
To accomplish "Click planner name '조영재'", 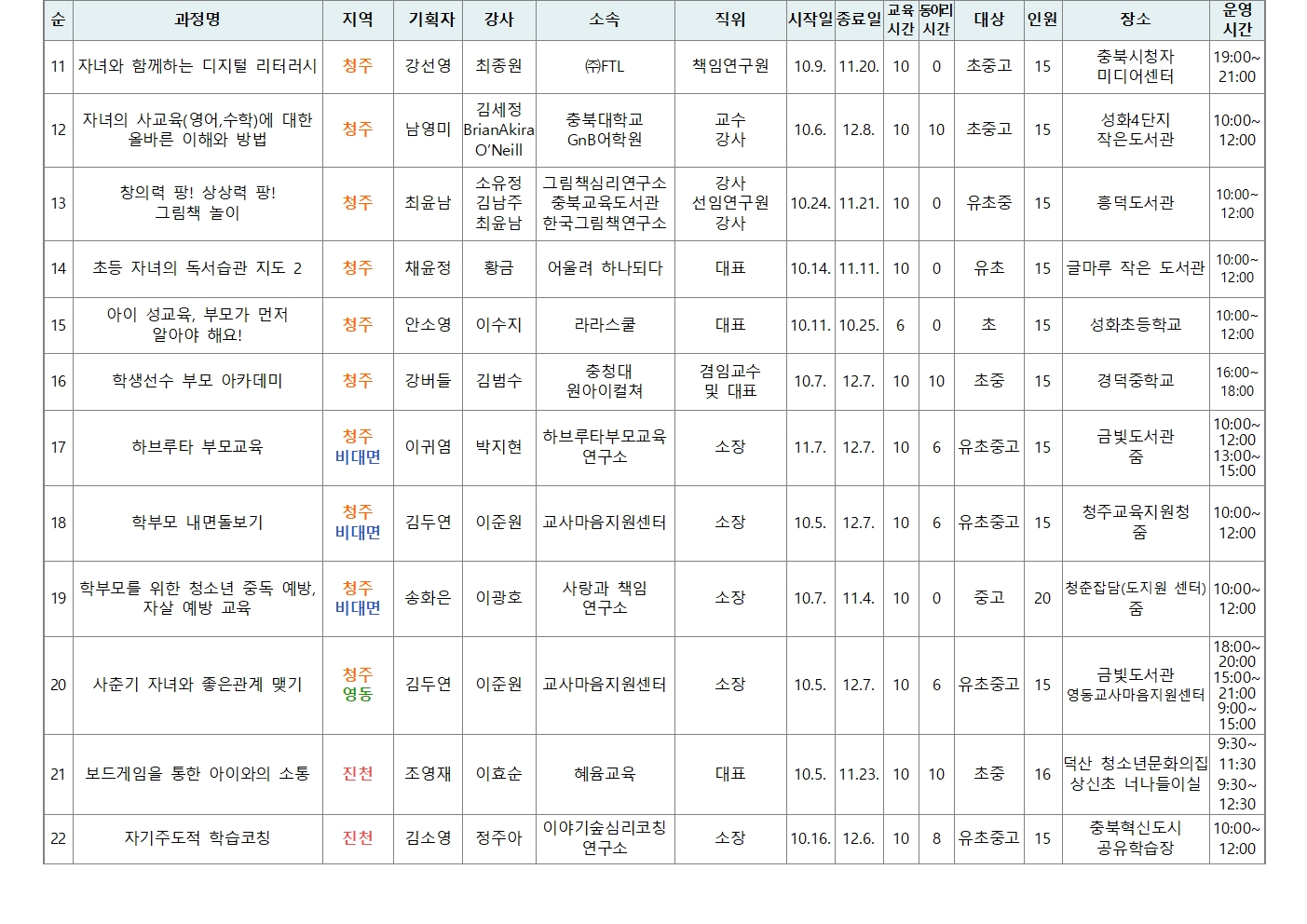I will [x=428, y=774].
